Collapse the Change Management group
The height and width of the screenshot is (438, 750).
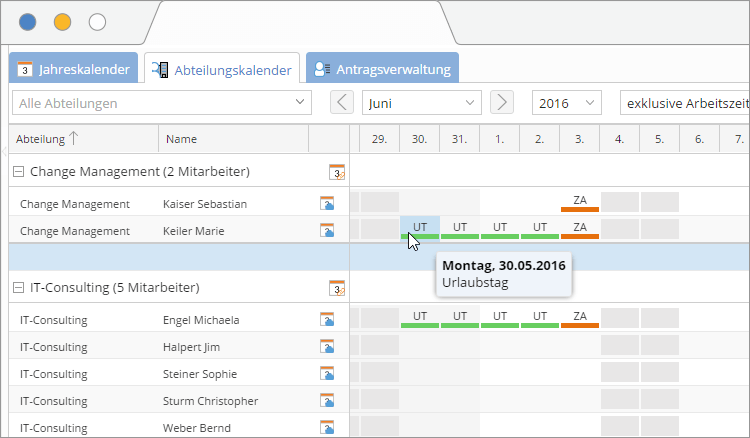(x=18, y=172)
